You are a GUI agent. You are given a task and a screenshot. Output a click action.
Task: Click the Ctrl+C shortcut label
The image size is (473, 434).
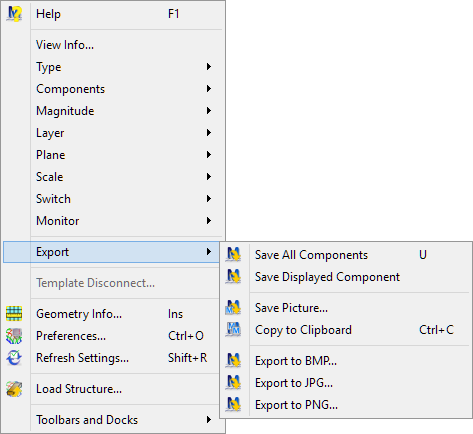[436, 330]
